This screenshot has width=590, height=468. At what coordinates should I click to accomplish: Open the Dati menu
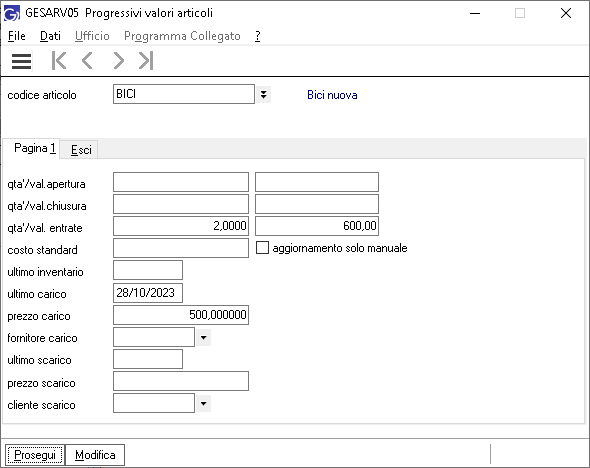click(x=50, y=36)
